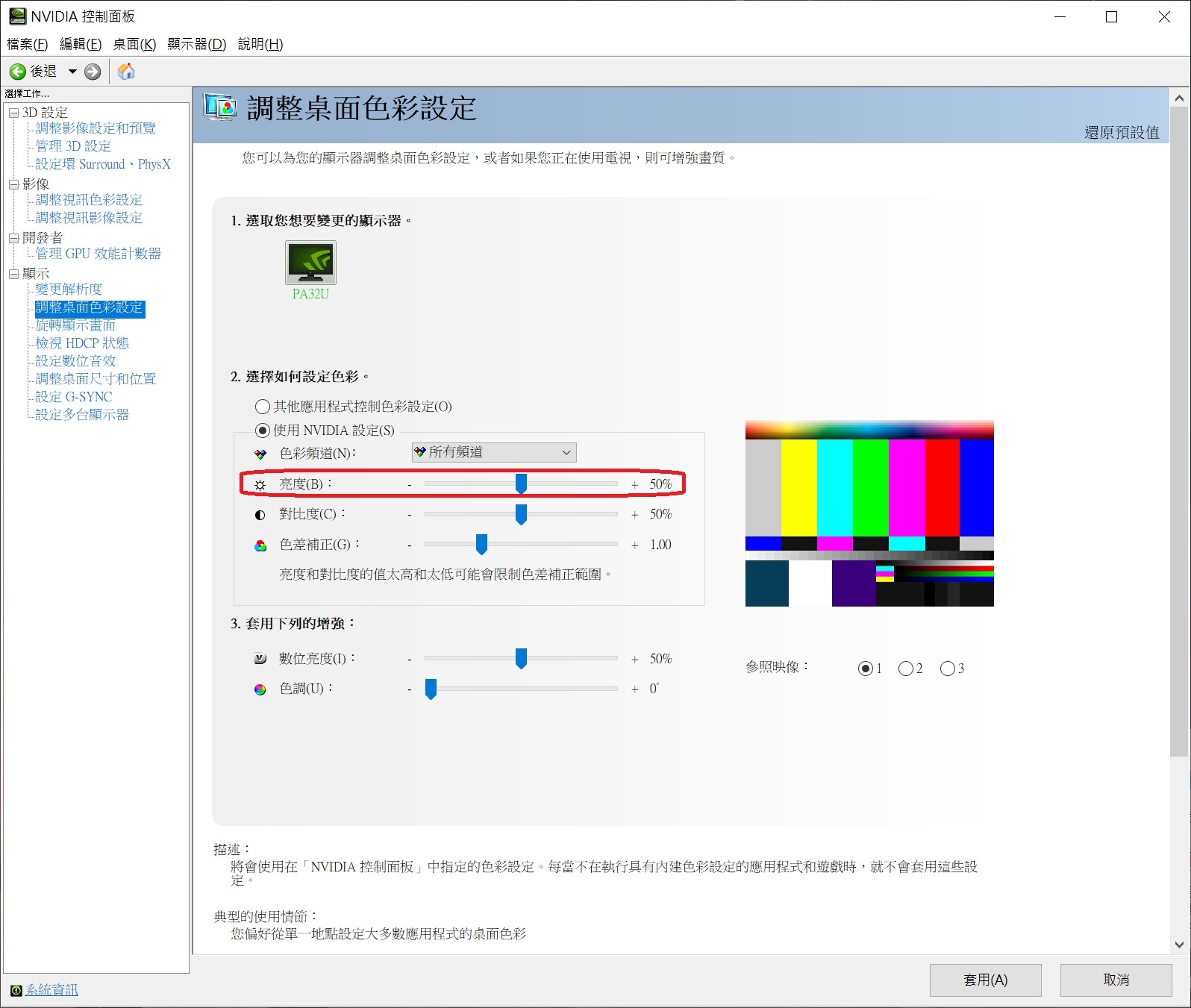Image resolution: width=1191 pixels, height=1008 pixels.
Task: Click the color channel icon beside 色彩頻道
Action: [x=260, y=454]
